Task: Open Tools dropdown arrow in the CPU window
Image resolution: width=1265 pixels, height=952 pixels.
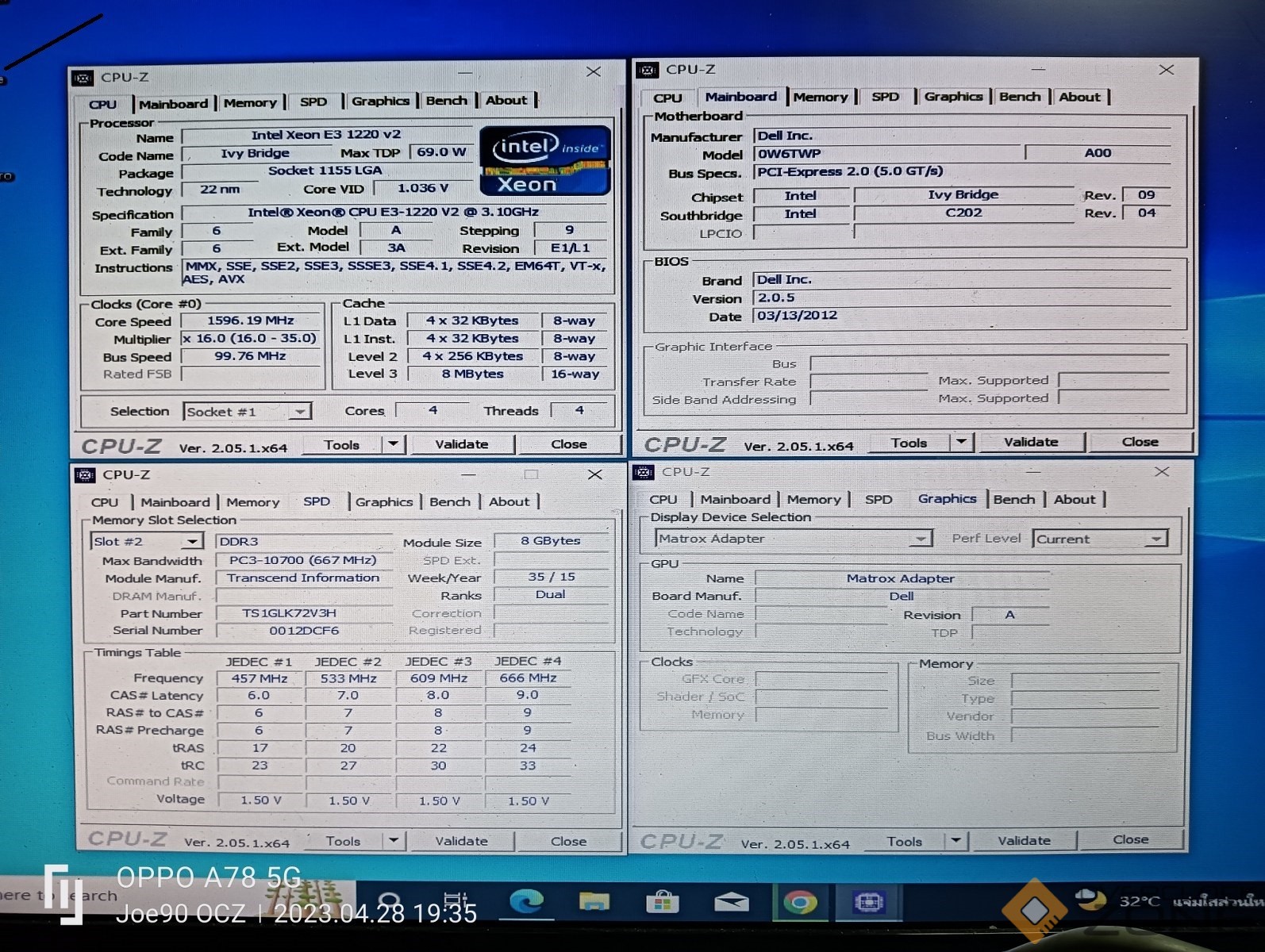Action: [x=394, y=444]
